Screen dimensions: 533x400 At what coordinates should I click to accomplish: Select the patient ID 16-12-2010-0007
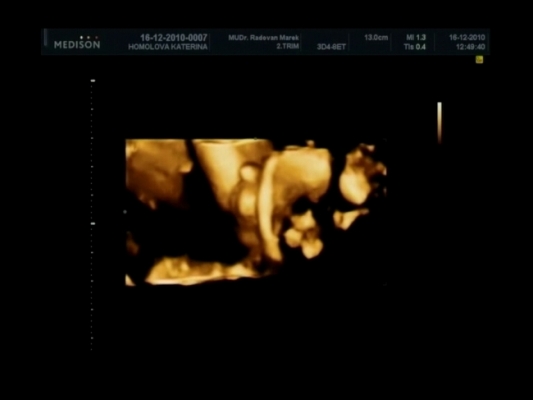pyautogui.click(x=174, y=38)
